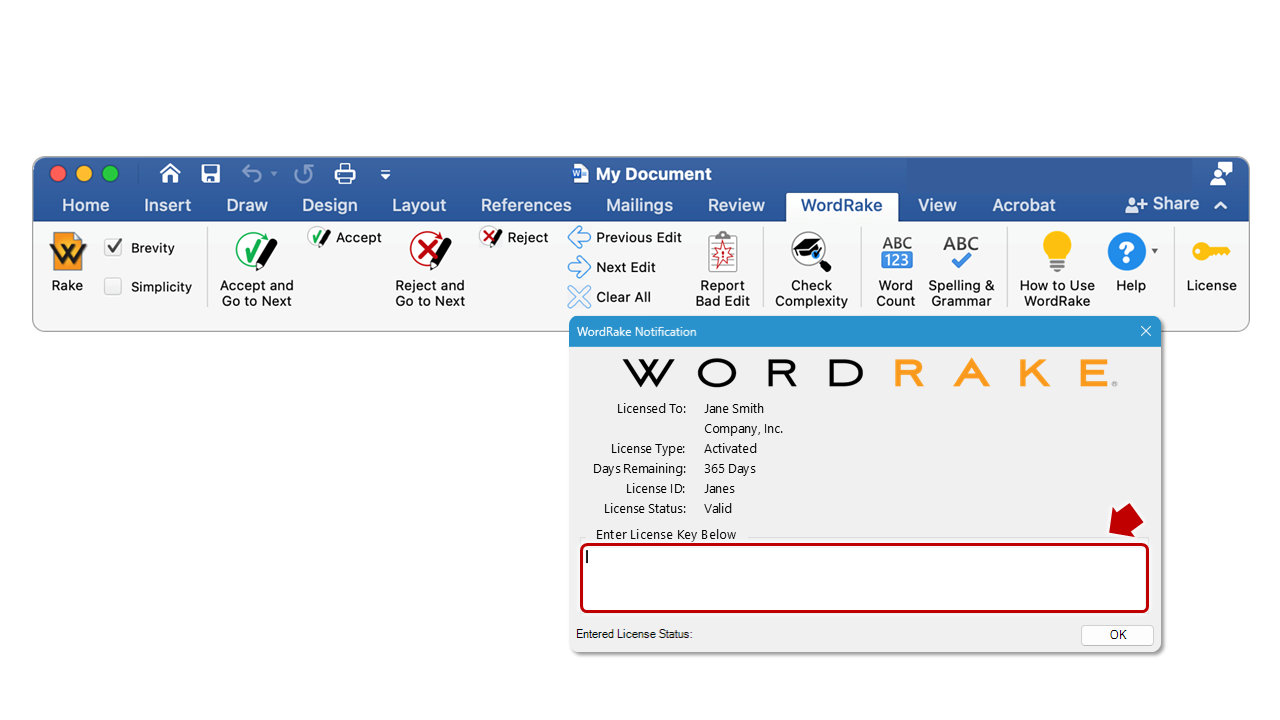Open the Acrobat tab
The image size is (1280, 720).
1024,205
